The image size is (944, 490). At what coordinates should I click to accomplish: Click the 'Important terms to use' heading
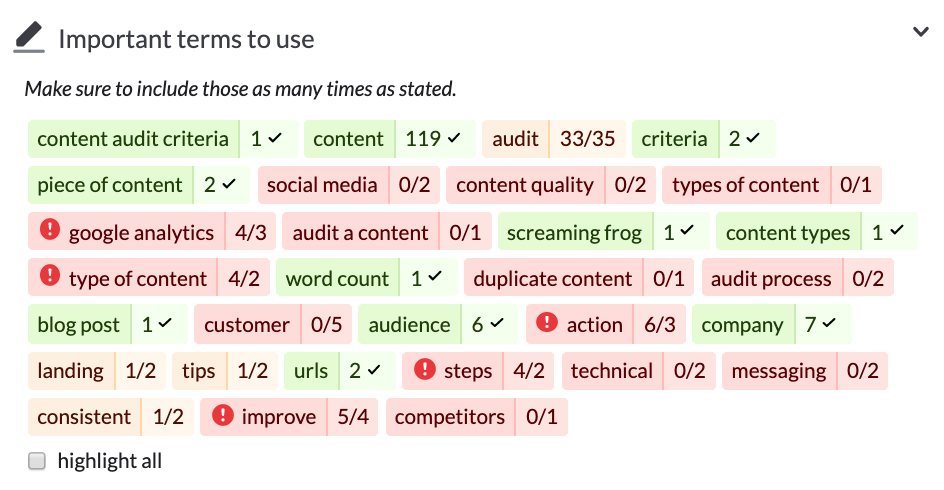186,39
